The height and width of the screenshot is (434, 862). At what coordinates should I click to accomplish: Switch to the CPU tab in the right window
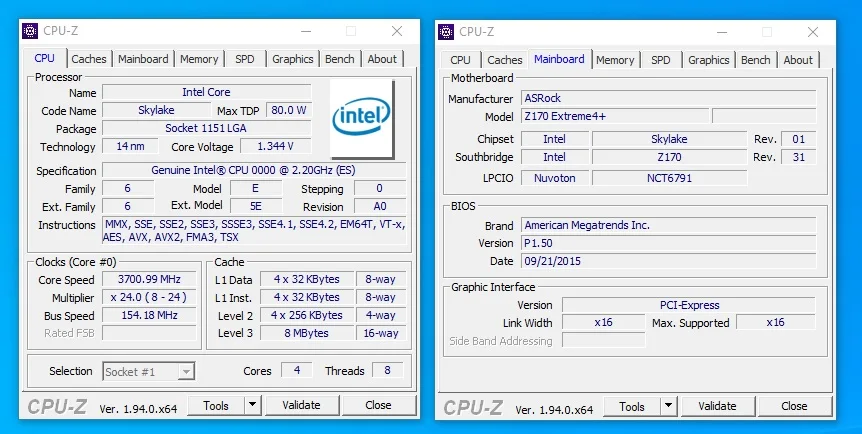tap(460, 60)
